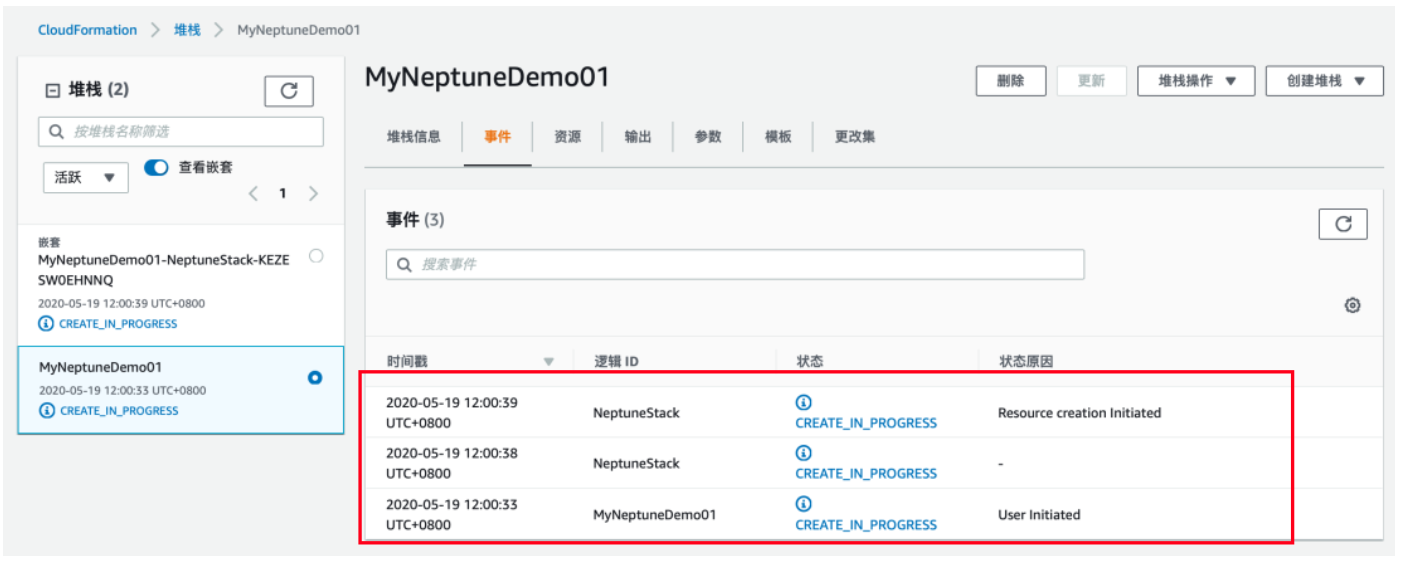Viewport: 1404px width, 568px height.
Task: Switch to 输出 tab
Action: click(638, 137)
